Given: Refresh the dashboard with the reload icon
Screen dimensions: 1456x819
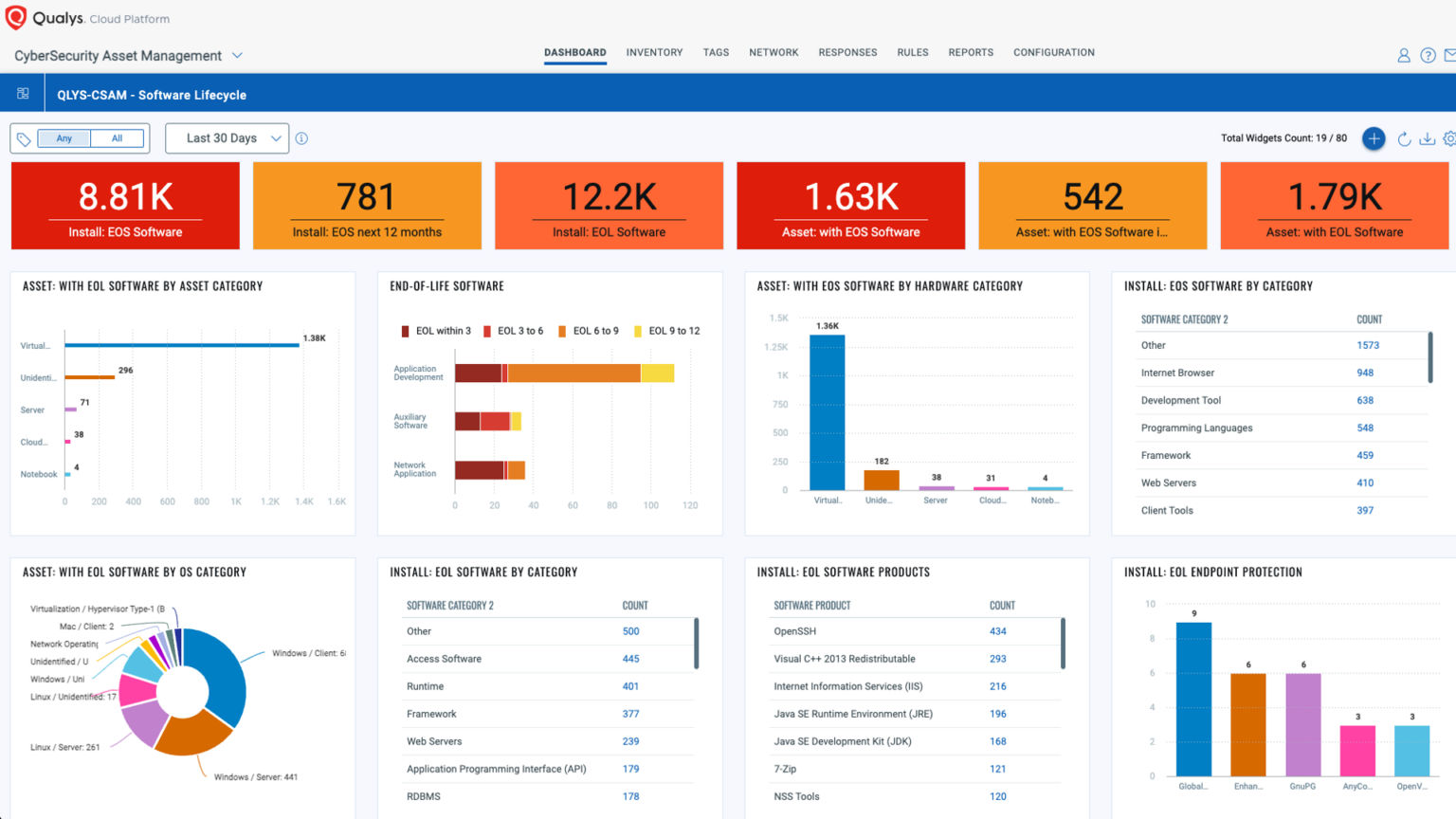Looking at the screenshot, I should coord(1405,138).
